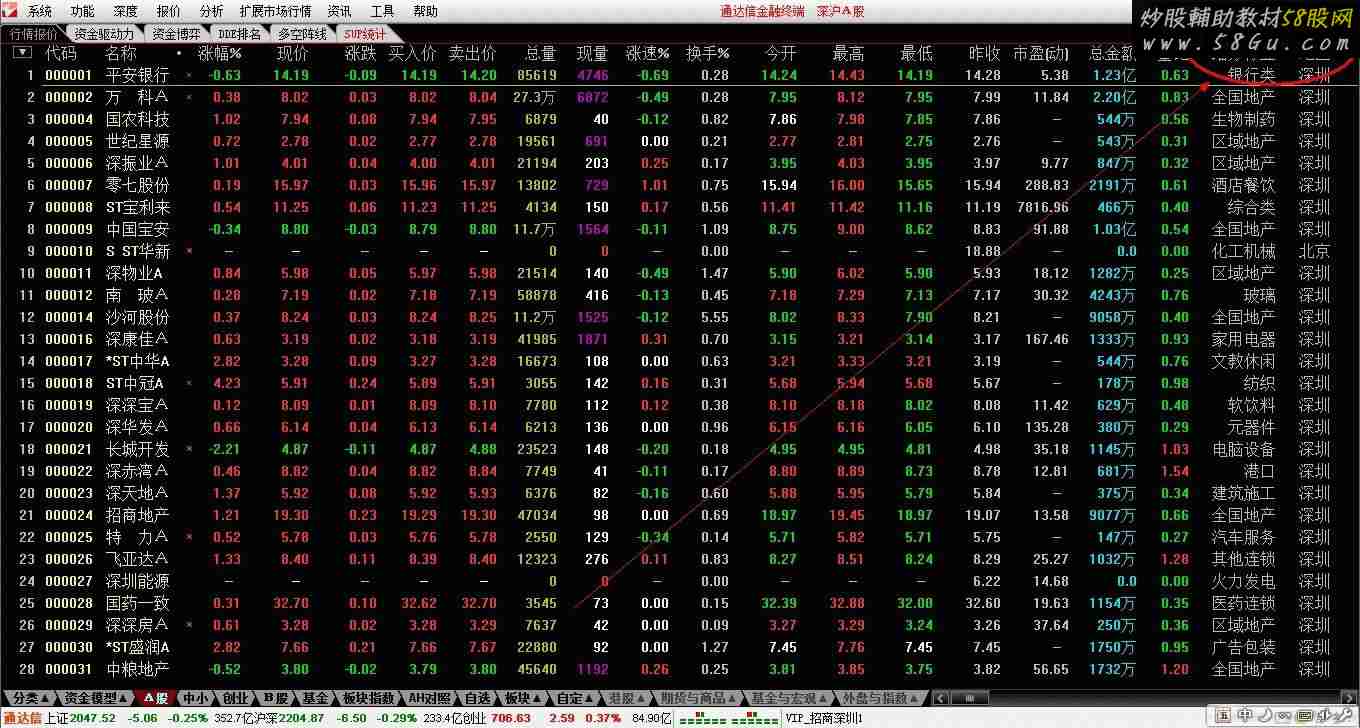Open the column-header dropdown arrow beside 代码
The image size is (1360, 728).
pos(21,52)
